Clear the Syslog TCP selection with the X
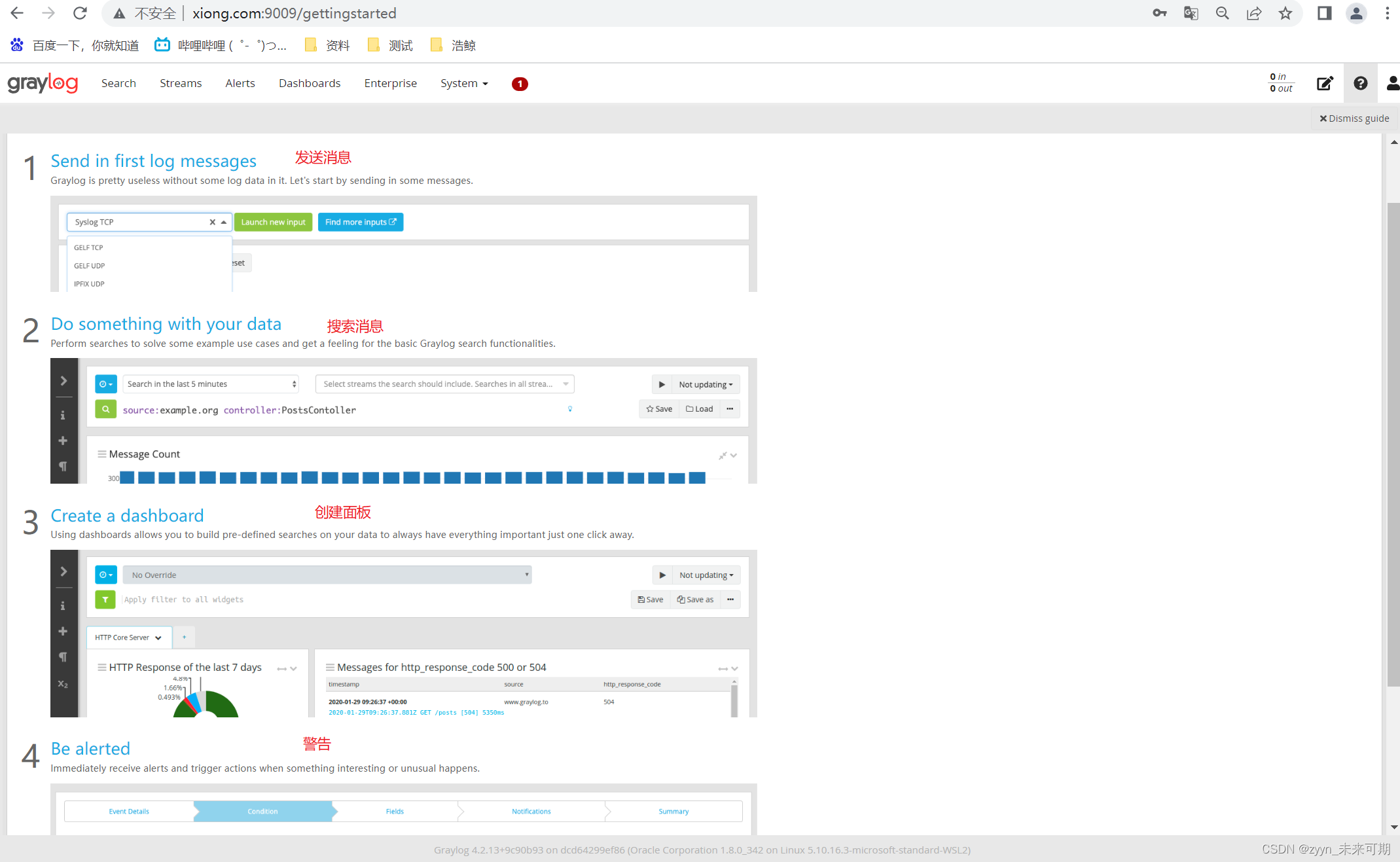1400x862 pixels. coord(212,222)
